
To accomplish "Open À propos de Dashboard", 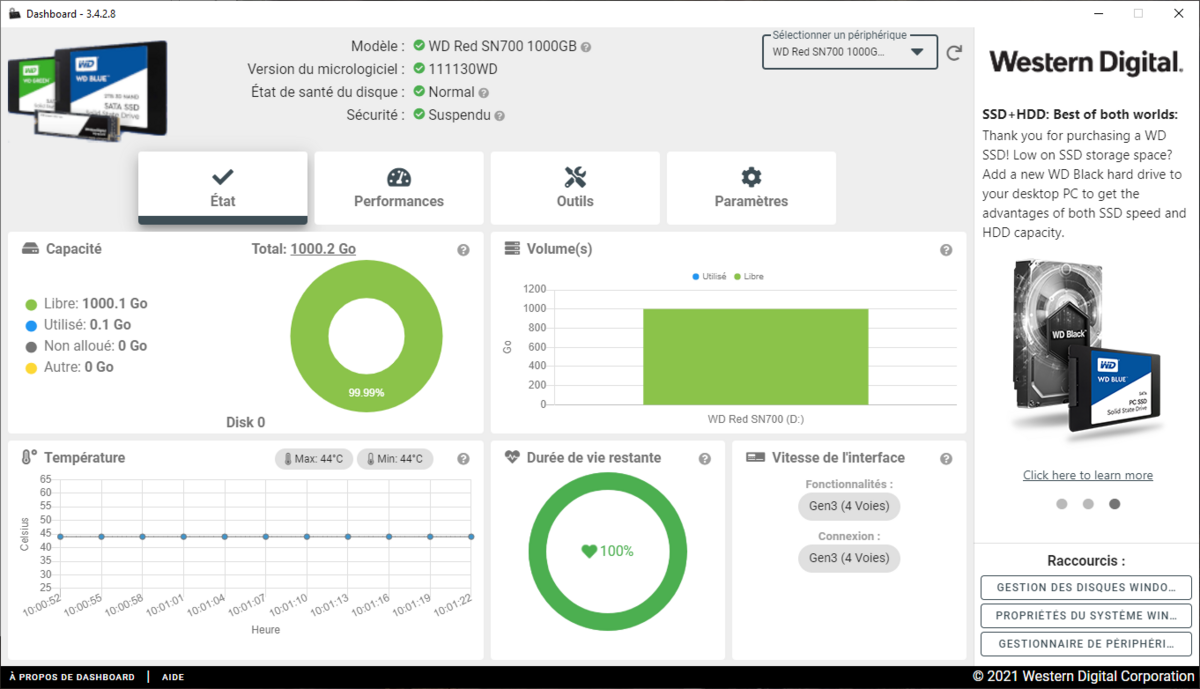I will pyautogui.click(x=72, y=677).
